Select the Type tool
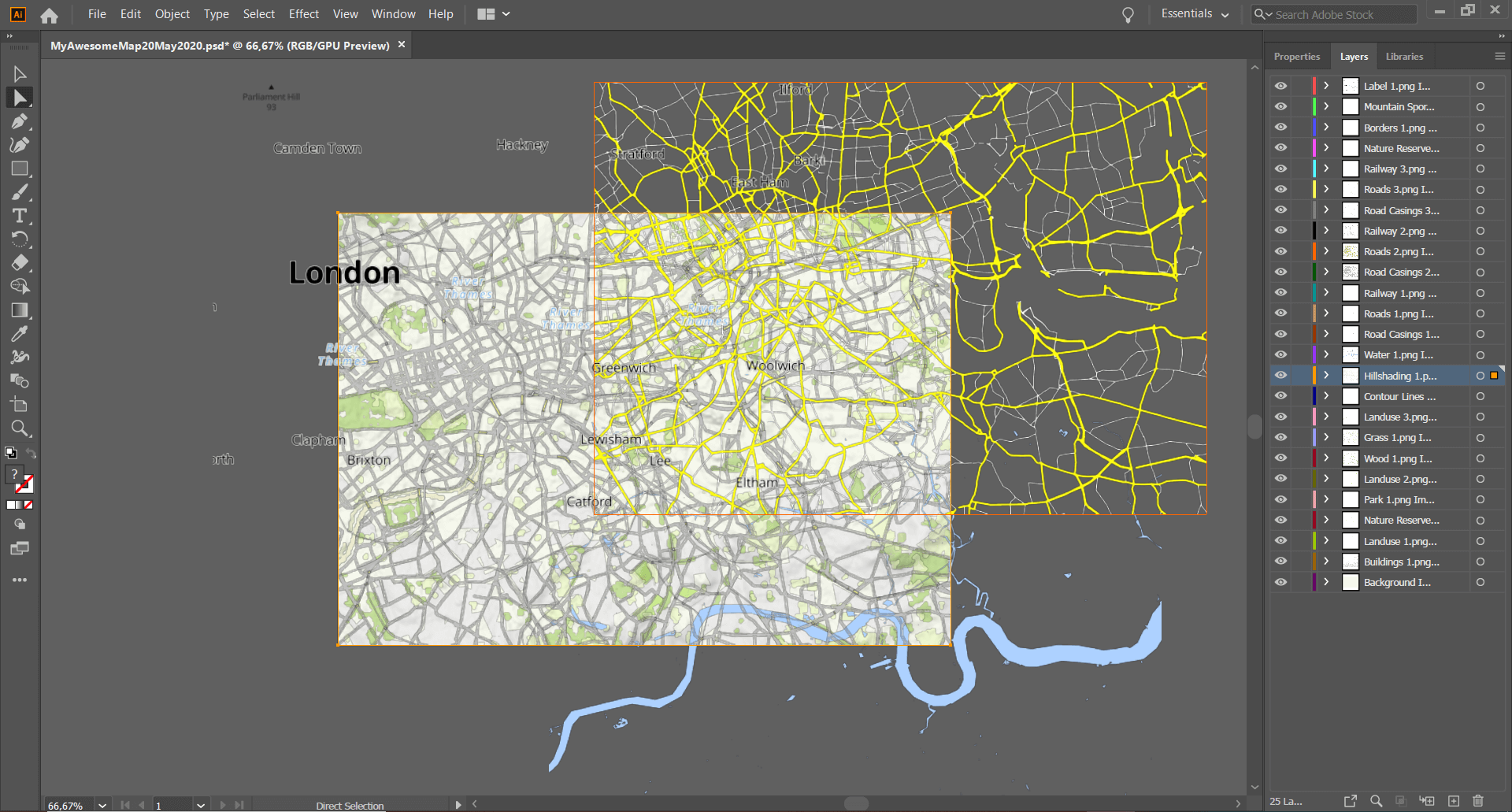 point(20,216)
